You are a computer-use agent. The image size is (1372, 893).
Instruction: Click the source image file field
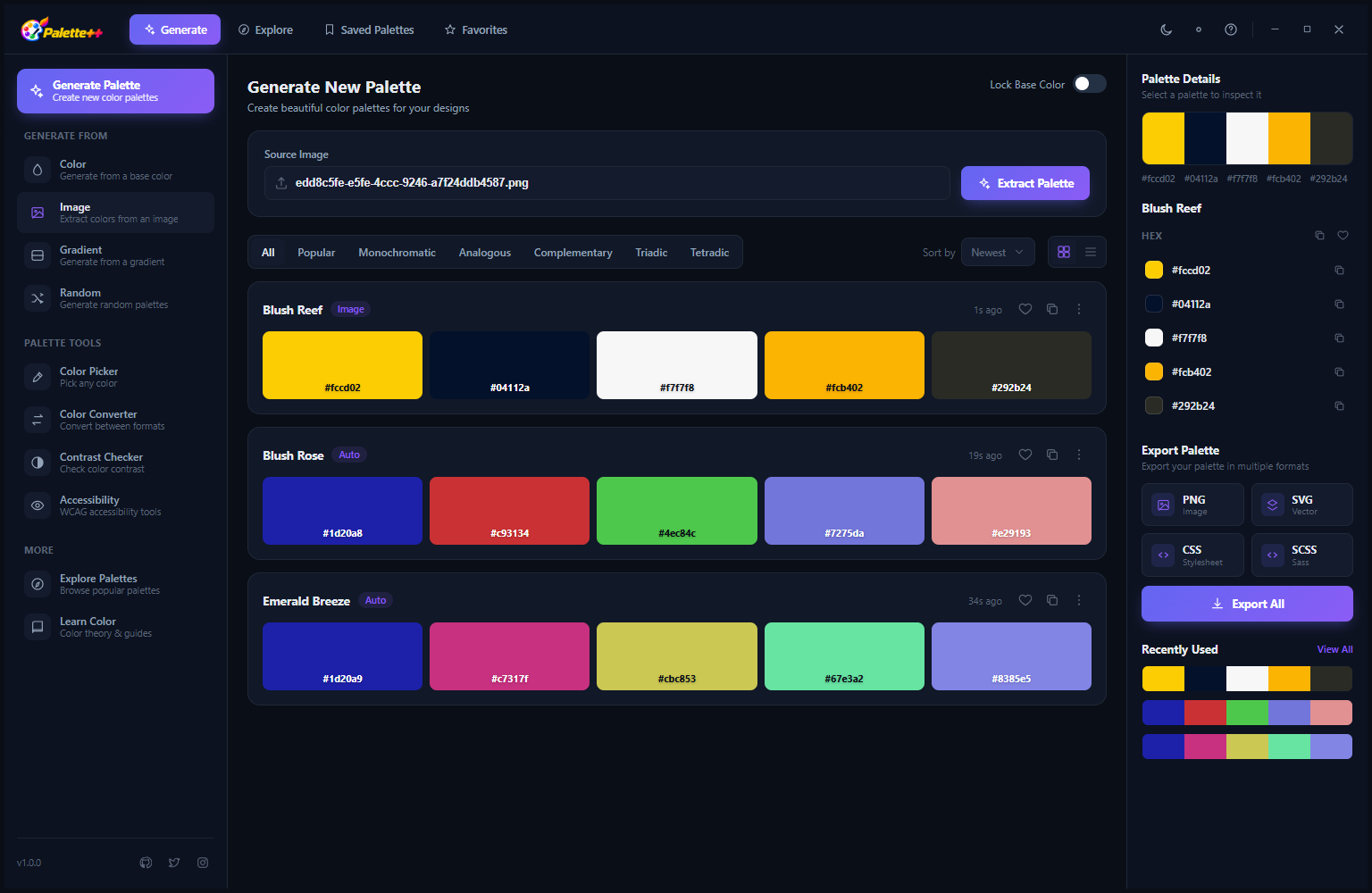(x=607, y=183)
